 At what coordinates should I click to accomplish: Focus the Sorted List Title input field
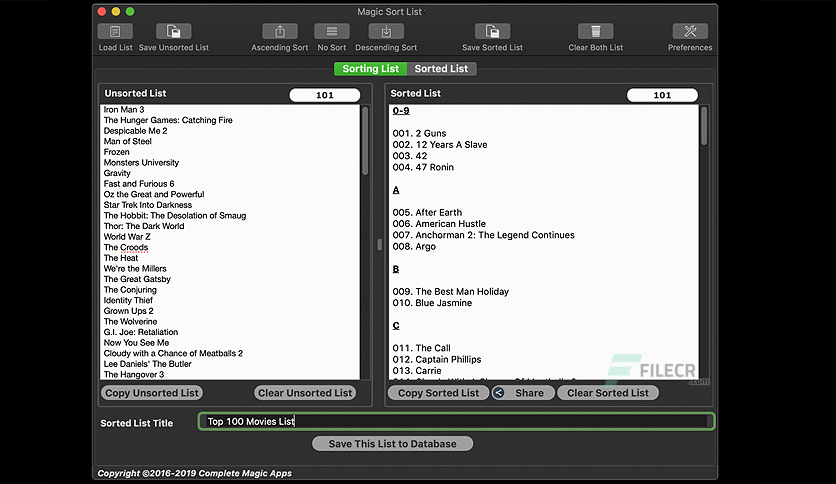tap(456, 422)
